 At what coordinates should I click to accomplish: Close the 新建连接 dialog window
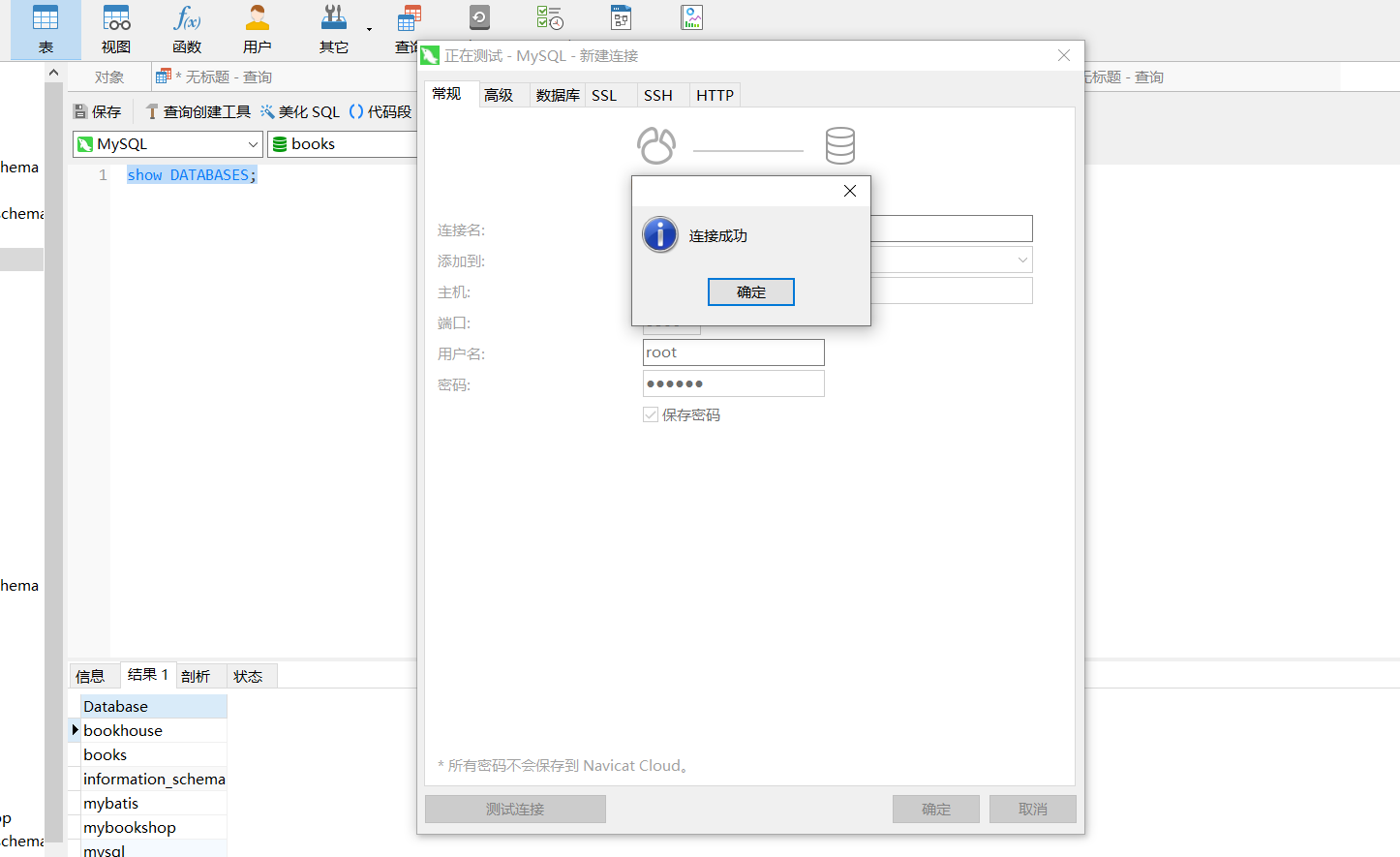[x=1064, y=55]
